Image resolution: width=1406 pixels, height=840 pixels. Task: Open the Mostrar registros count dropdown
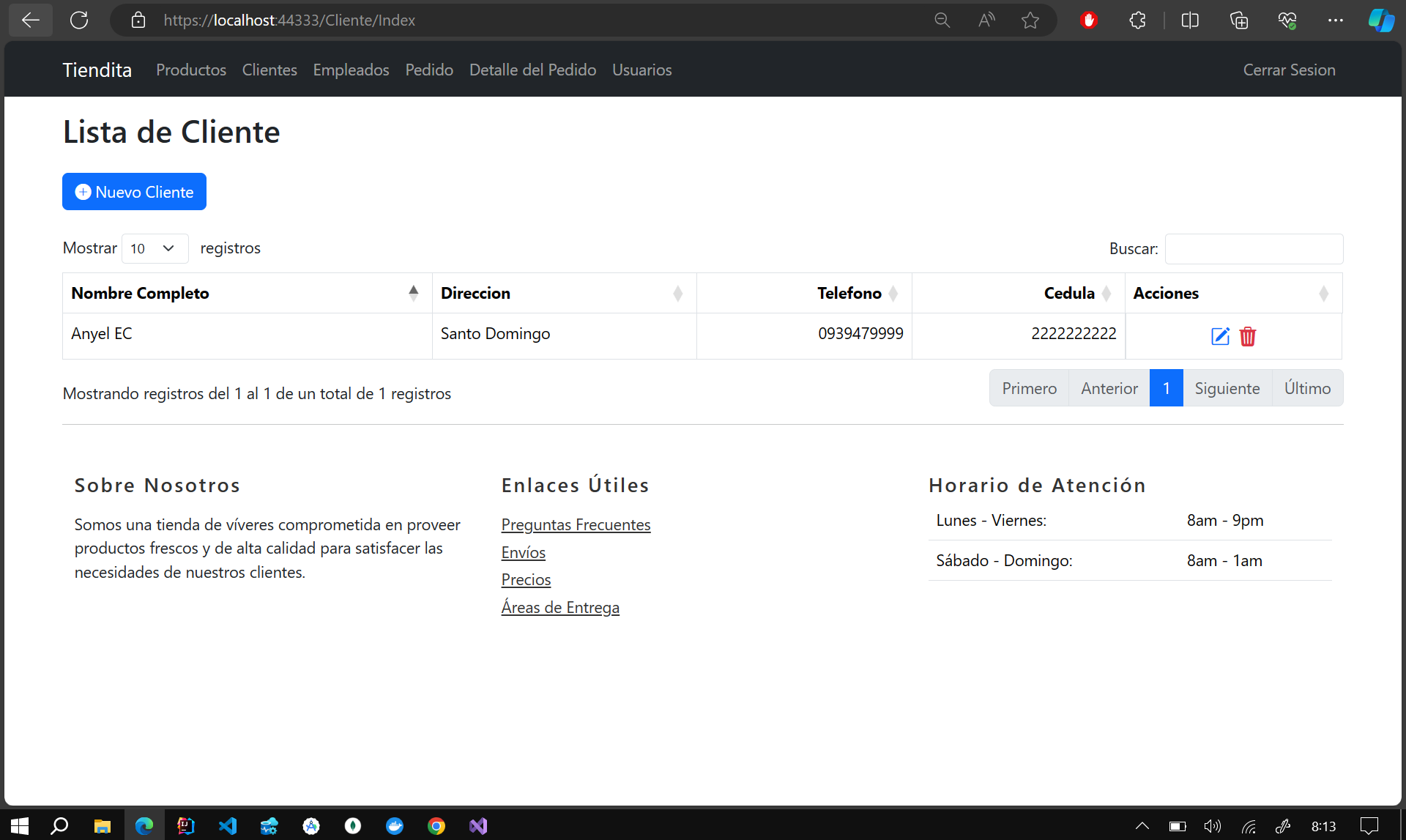(x=155, y=248)
